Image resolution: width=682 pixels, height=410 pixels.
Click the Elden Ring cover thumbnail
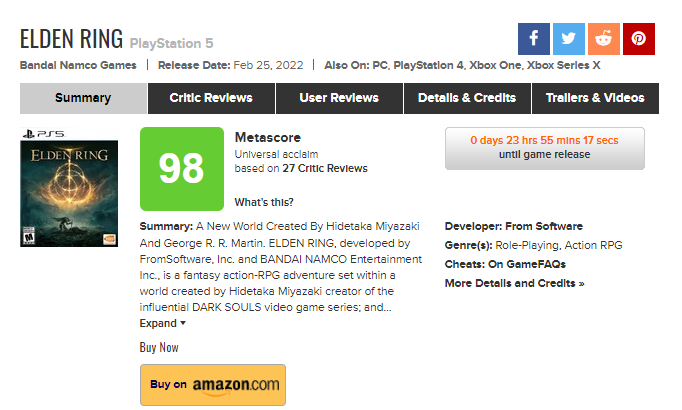(x=69, y=194)
